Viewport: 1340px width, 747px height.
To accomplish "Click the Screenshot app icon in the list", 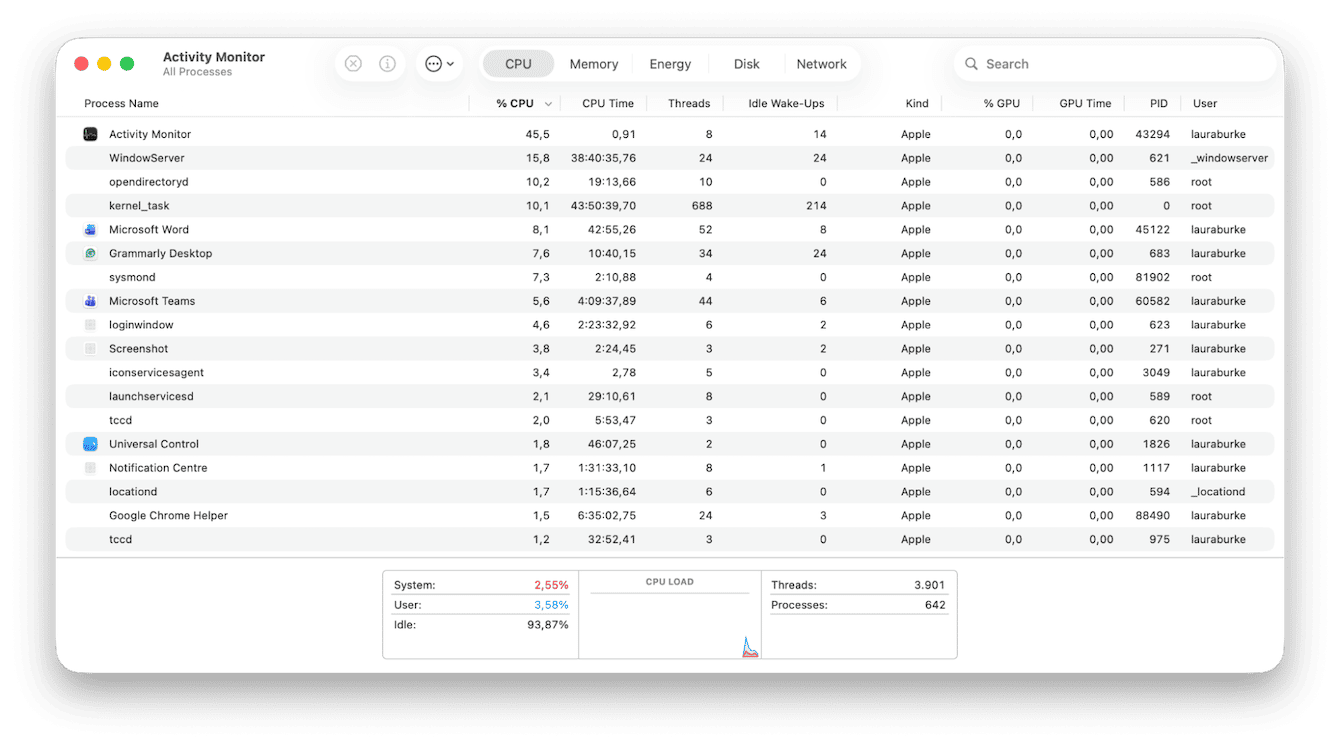I will click(x=90, y=348).
